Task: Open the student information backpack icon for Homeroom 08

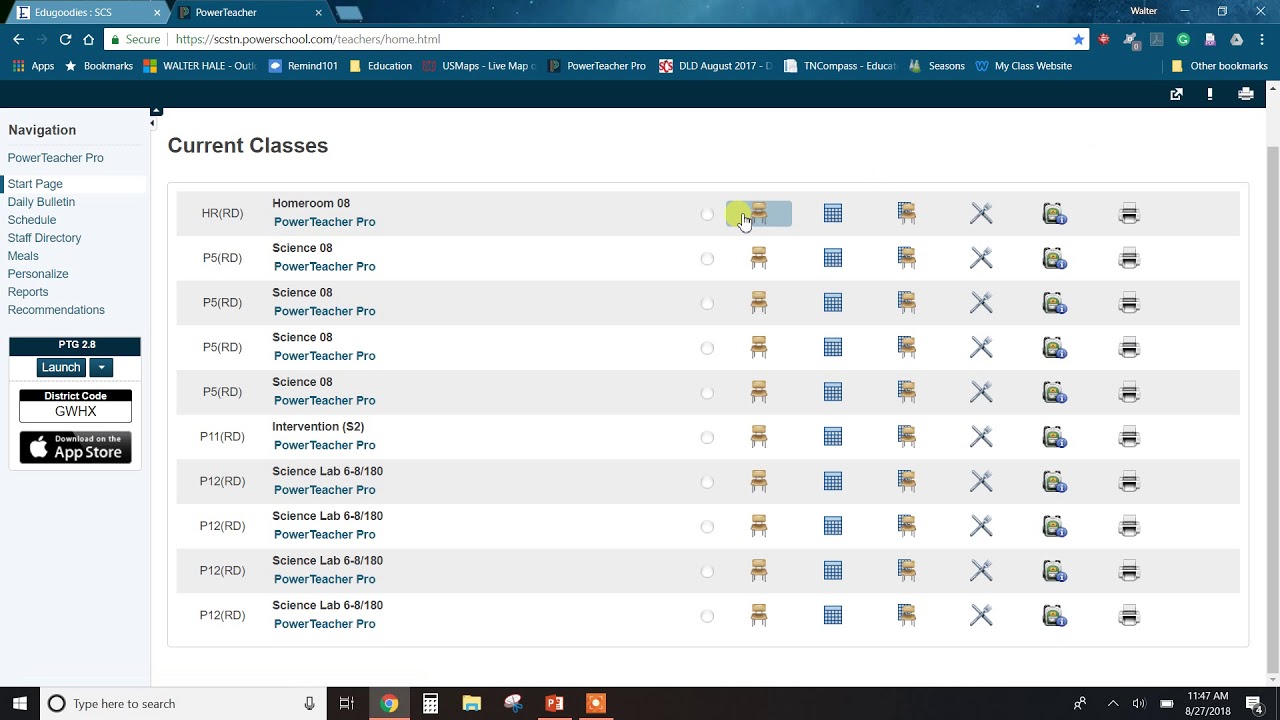Action: tap(1054, 213)
